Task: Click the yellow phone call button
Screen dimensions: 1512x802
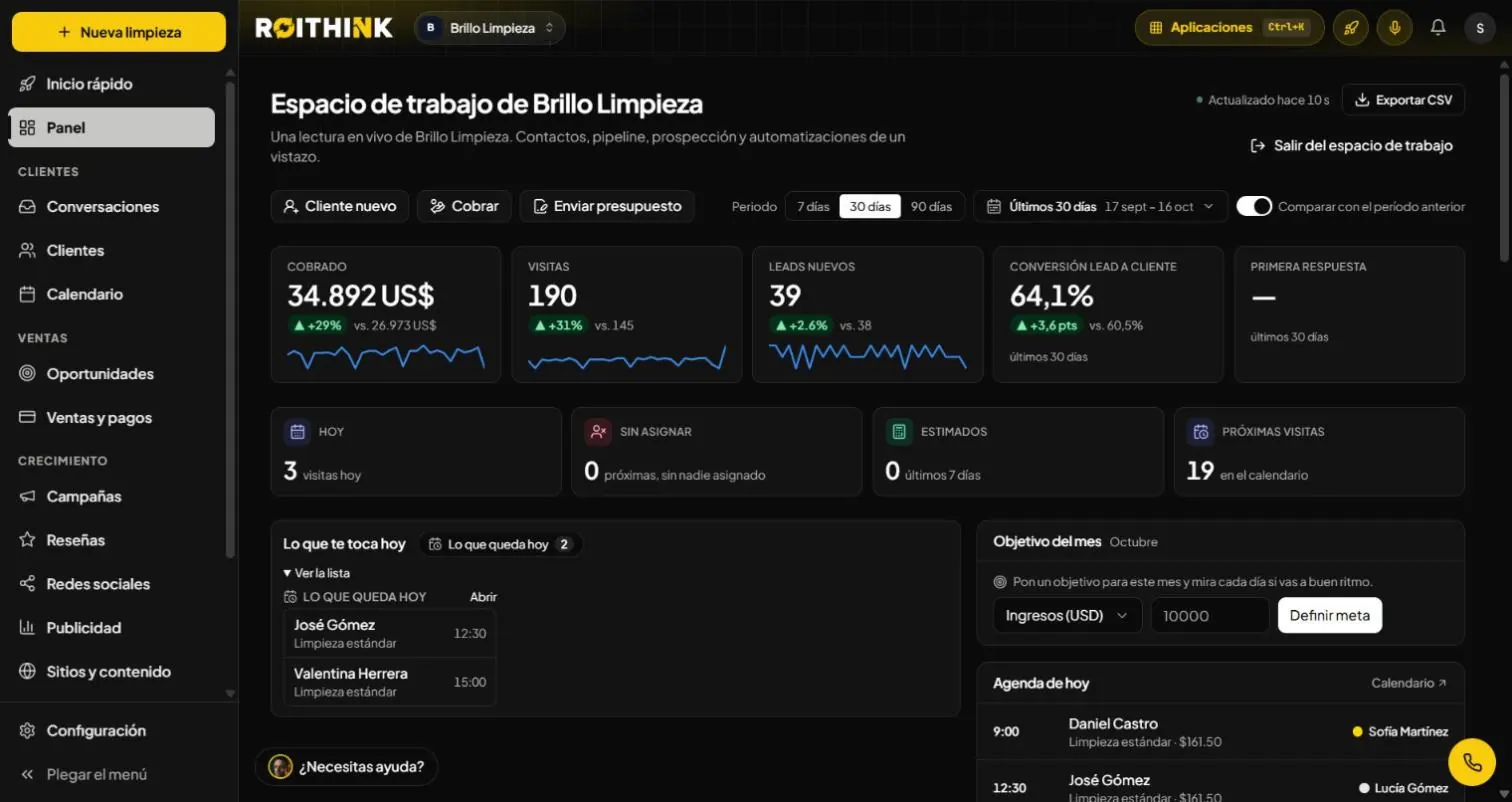Action: [x=1471, y=762]
